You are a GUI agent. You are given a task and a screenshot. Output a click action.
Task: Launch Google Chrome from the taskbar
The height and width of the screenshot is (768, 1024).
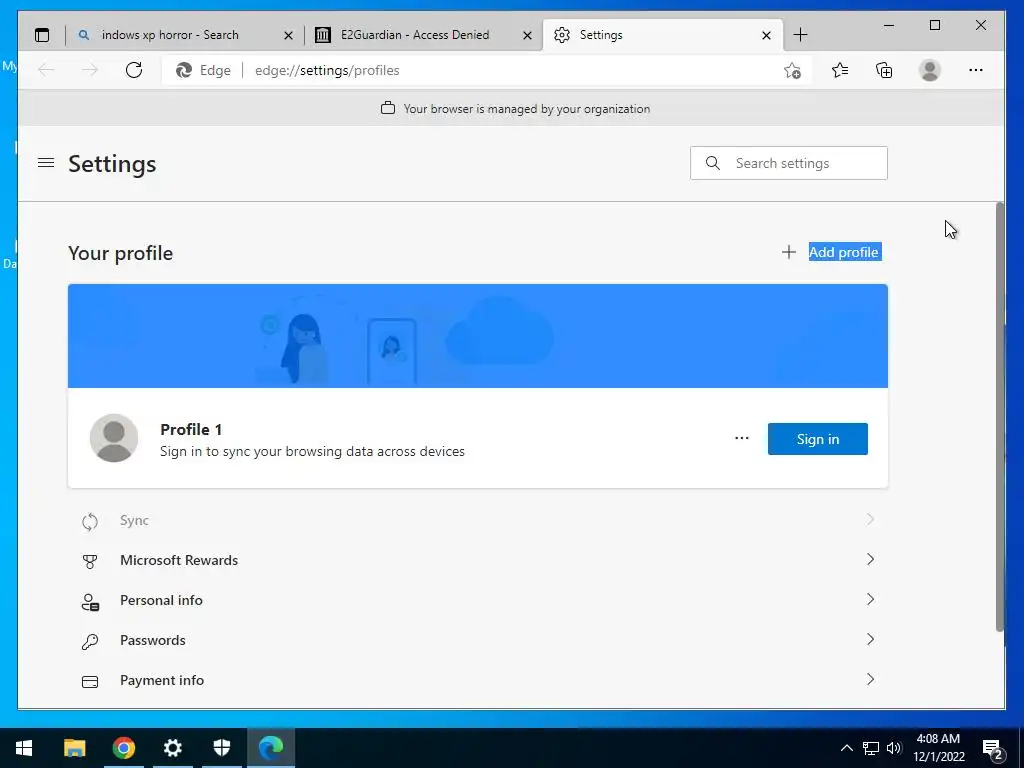click(123, 748)
